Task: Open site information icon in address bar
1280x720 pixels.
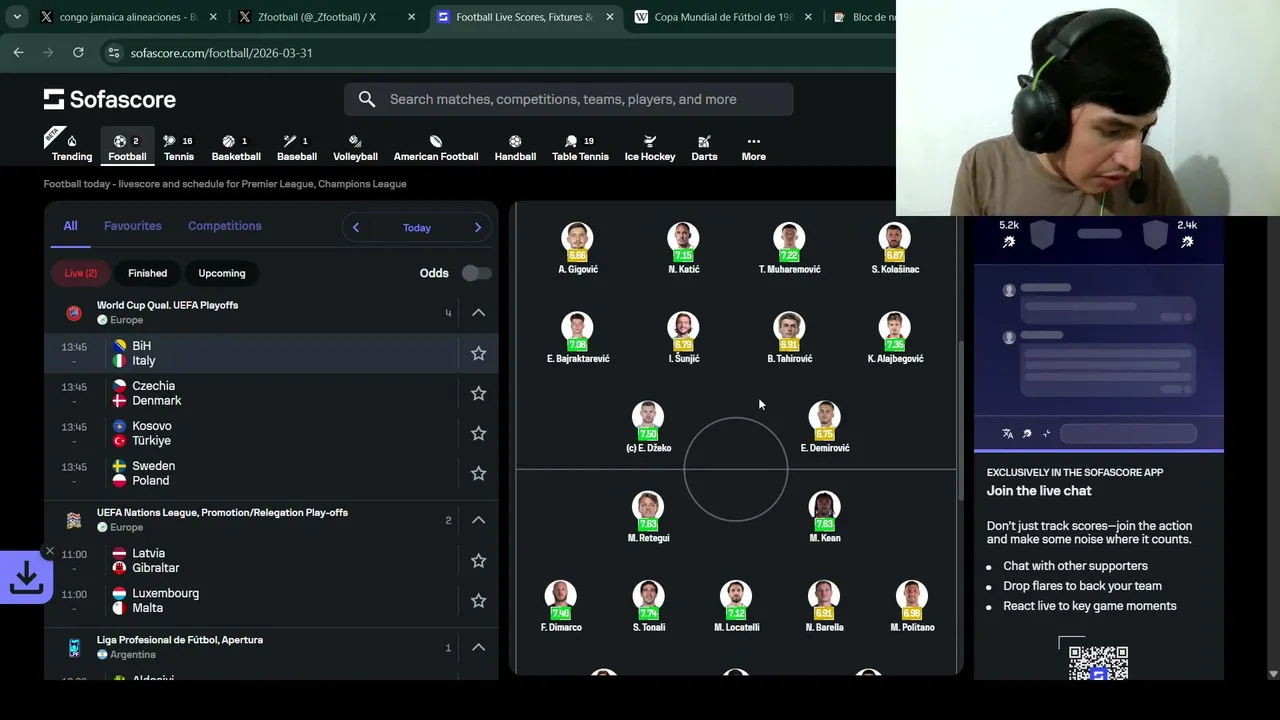Action: coord(113,52)
